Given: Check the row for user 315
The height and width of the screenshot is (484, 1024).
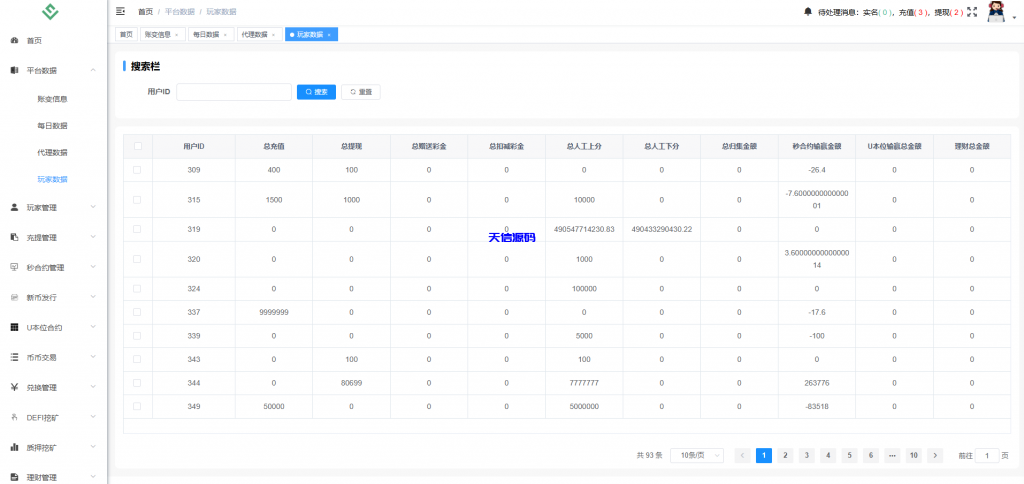Looking at the screenshot, I should click(x=137, y=200).
